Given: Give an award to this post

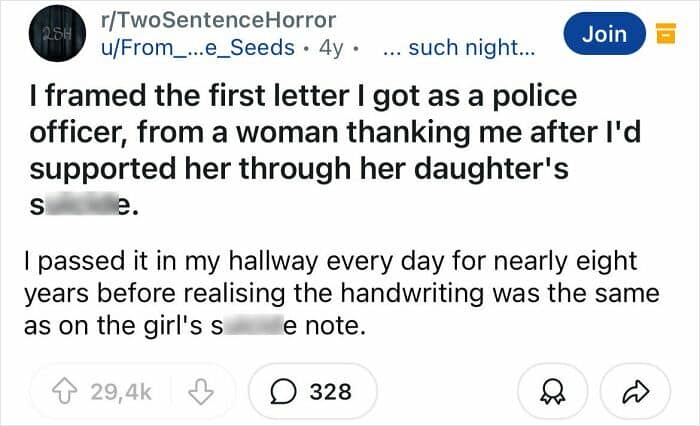Looking at the screenshot, I should coord(550,391).
